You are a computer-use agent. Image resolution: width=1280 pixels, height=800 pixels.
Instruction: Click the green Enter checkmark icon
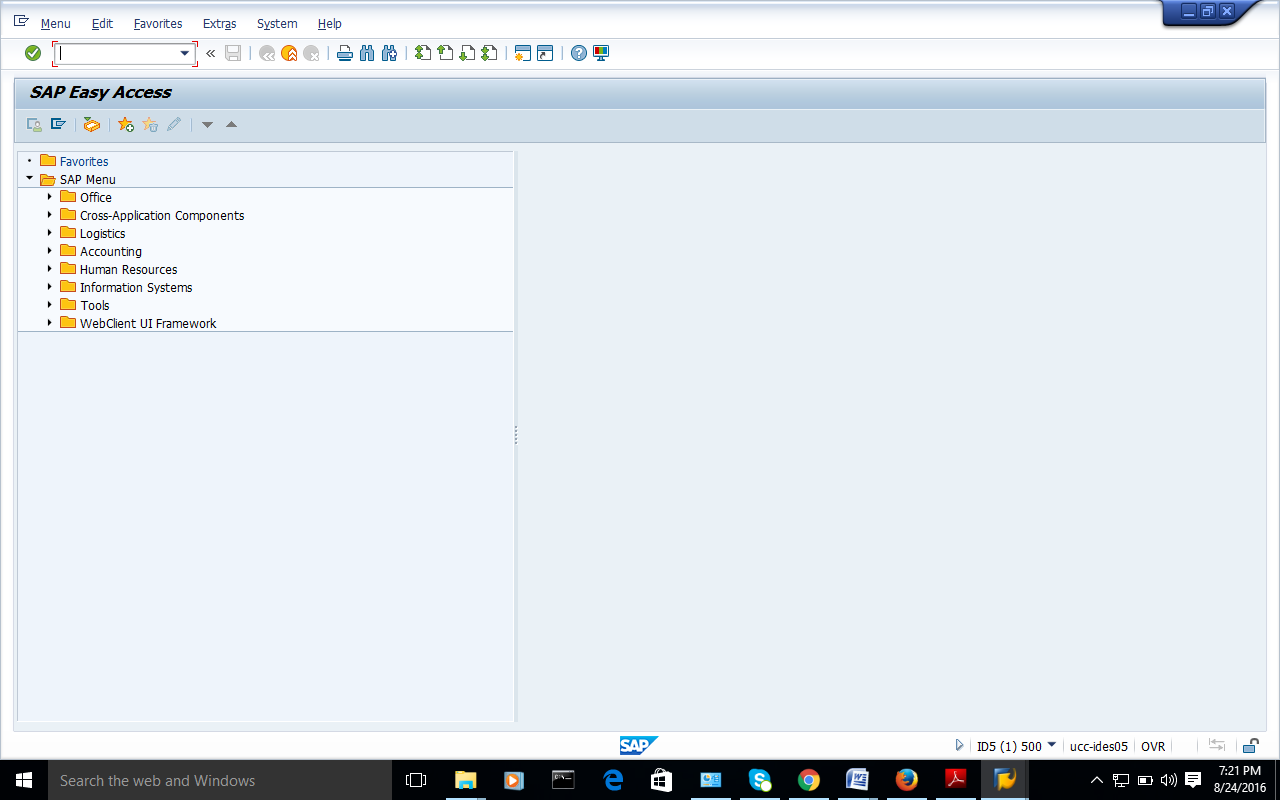tap(33, 53)
